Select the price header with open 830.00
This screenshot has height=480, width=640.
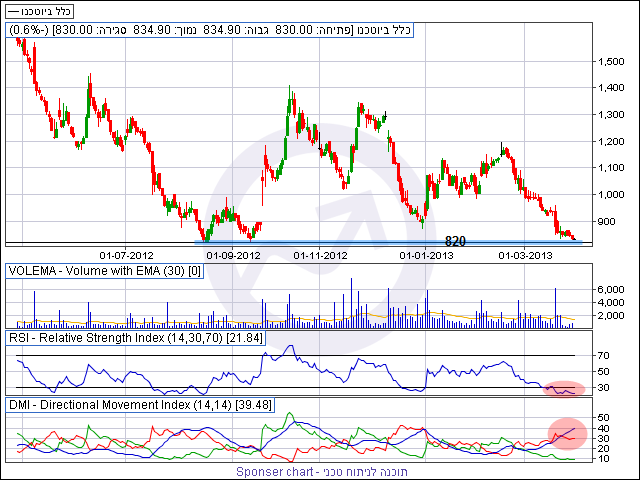pos(209,30)
